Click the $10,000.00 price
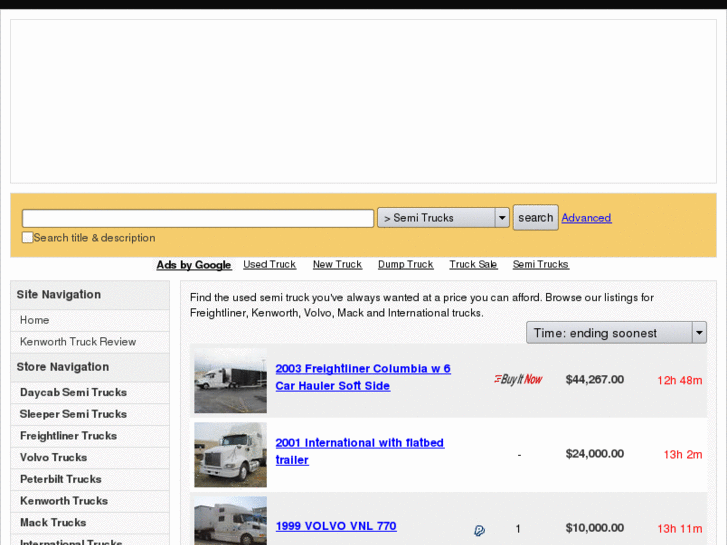 click(594, 528)
